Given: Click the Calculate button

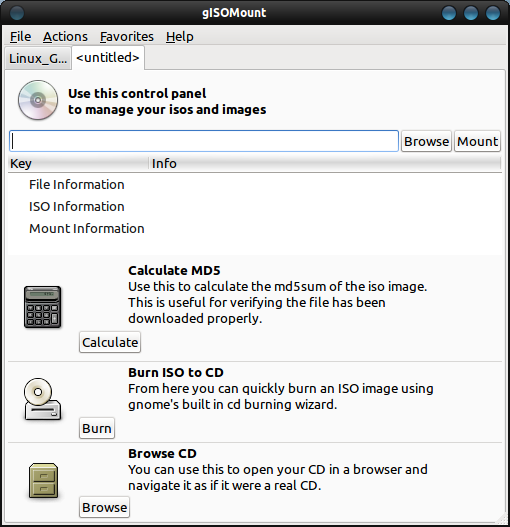Looking at the screenshot, I should (x=110, y=342).
